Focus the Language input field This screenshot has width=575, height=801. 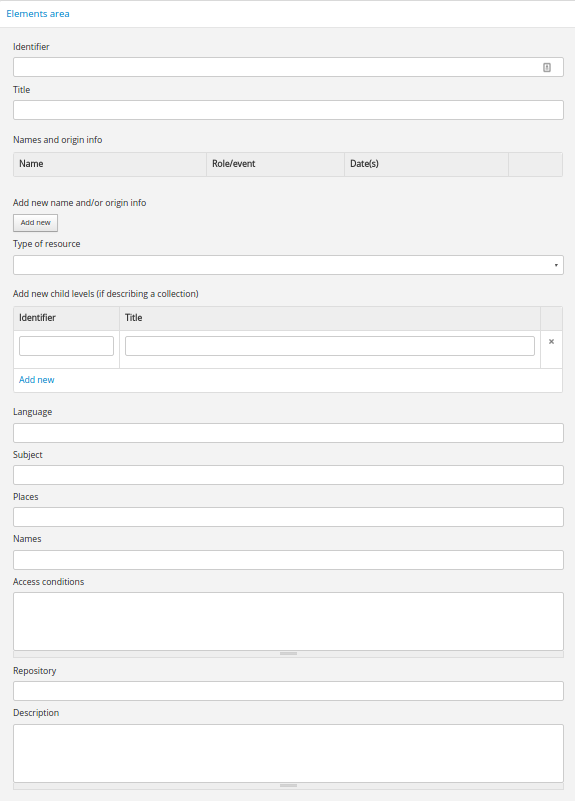pyautogui.click(x=288, y=433)
